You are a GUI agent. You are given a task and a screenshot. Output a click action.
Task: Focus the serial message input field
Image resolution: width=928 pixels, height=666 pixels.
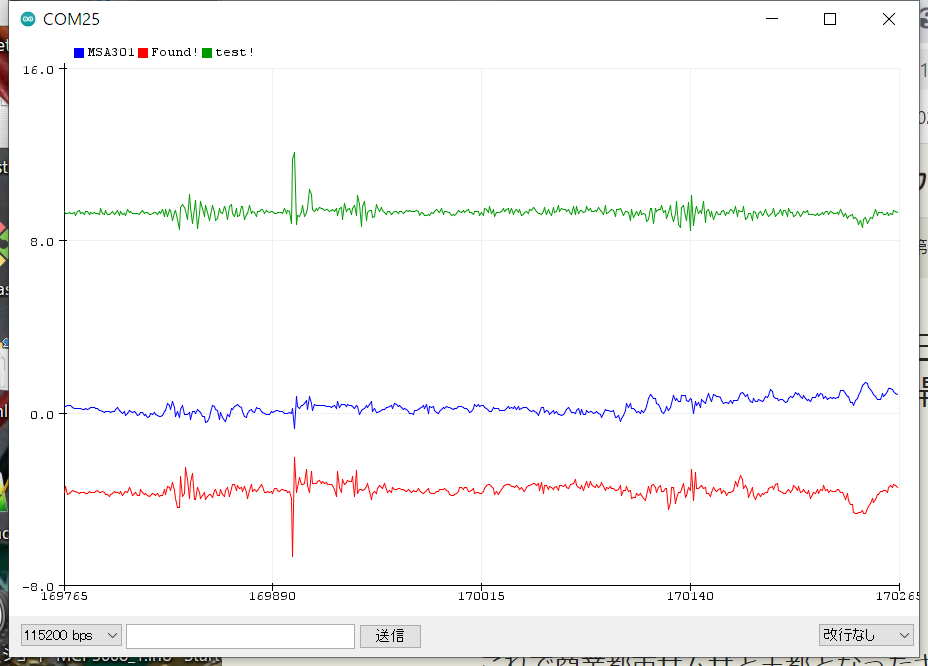point(240,636)
